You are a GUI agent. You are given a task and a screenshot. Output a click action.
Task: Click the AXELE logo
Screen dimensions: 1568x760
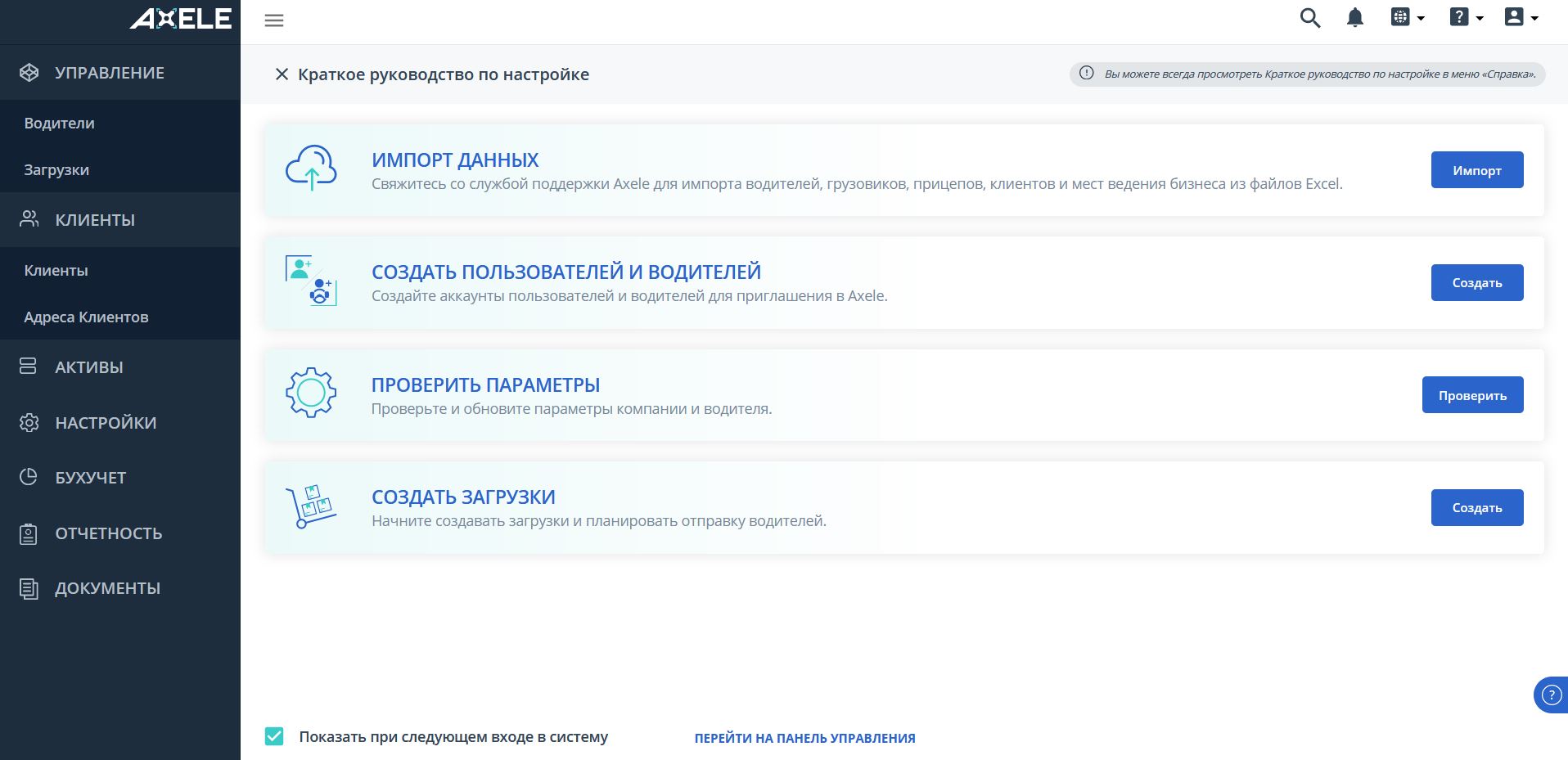point(181,19)
